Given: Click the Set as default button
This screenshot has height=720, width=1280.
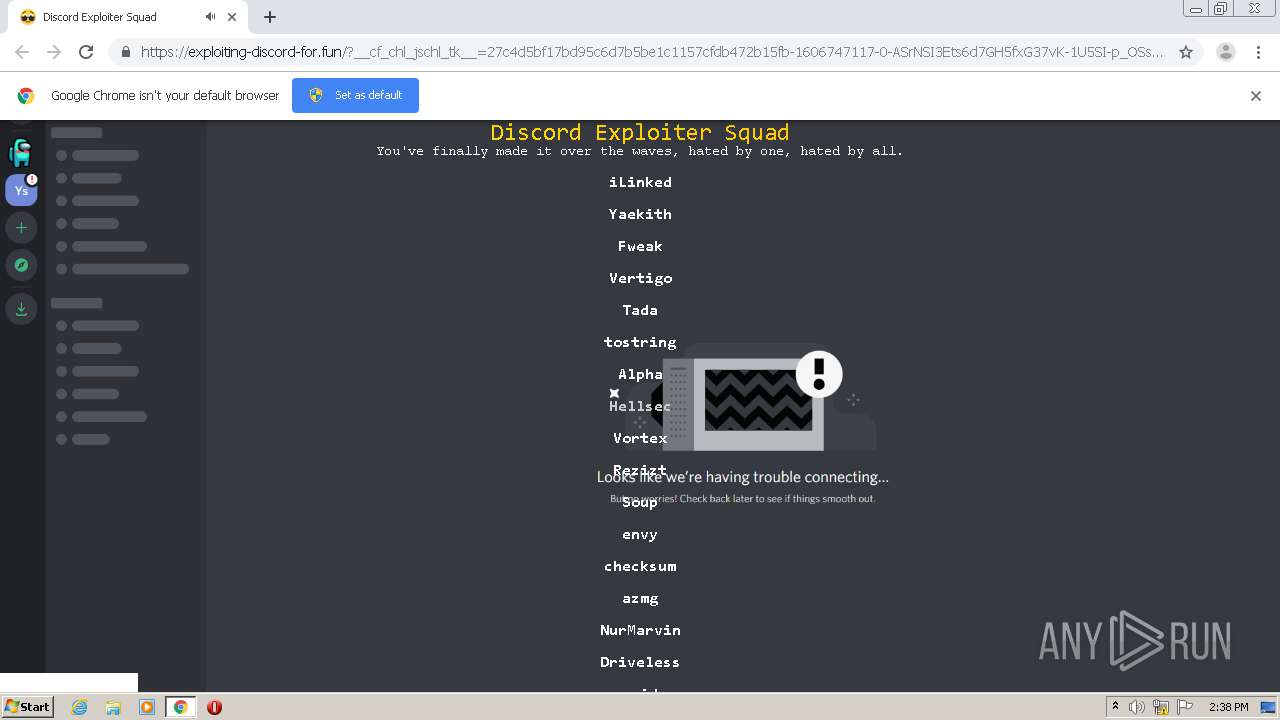Looking at the screenshot, I should click(x=355, y=95).
